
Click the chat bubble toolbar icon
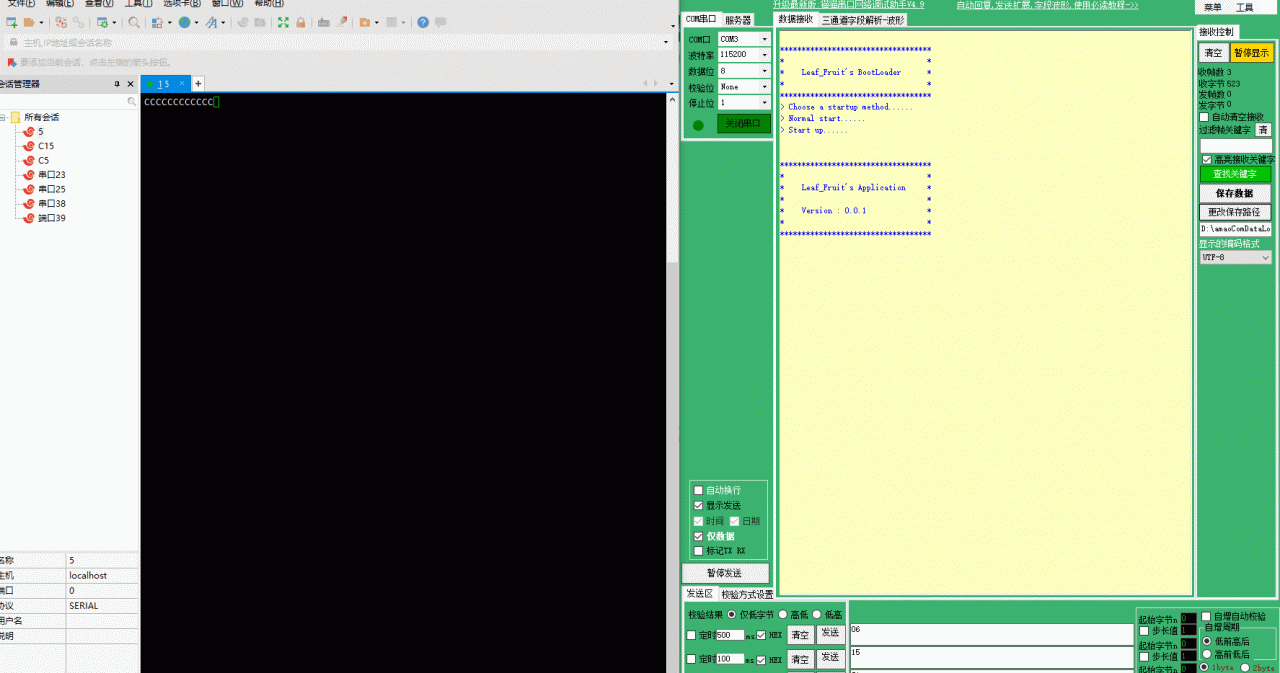click(440, 22)
